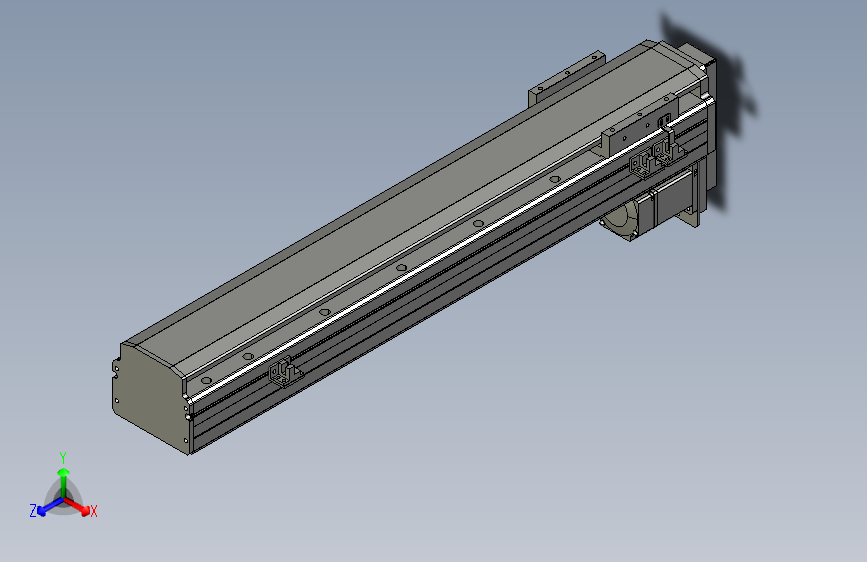Select the end cap plate at the near end of the rail
This screenshot has width=867, height=562.
coord(148,397)
